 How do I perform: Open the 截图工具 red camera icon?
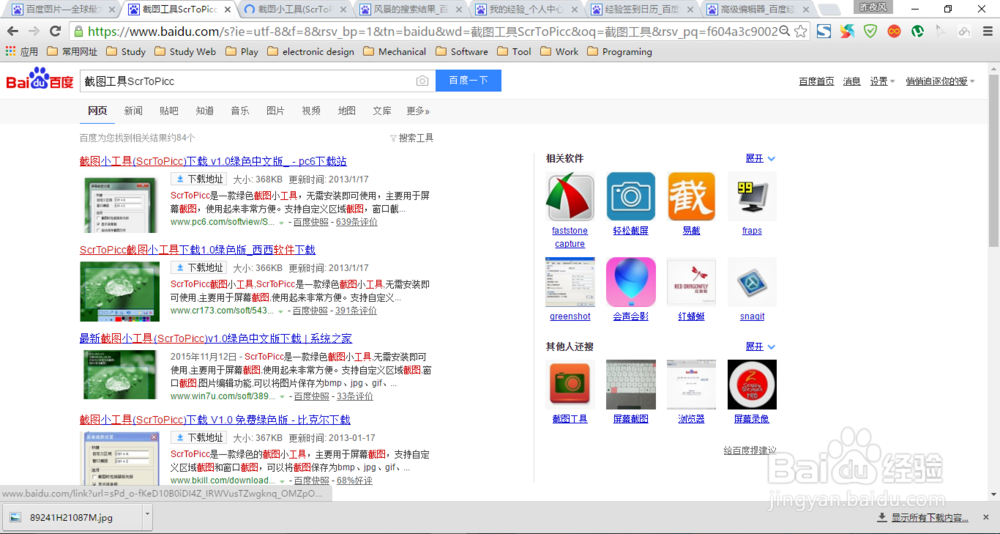(x=570, y=385)
